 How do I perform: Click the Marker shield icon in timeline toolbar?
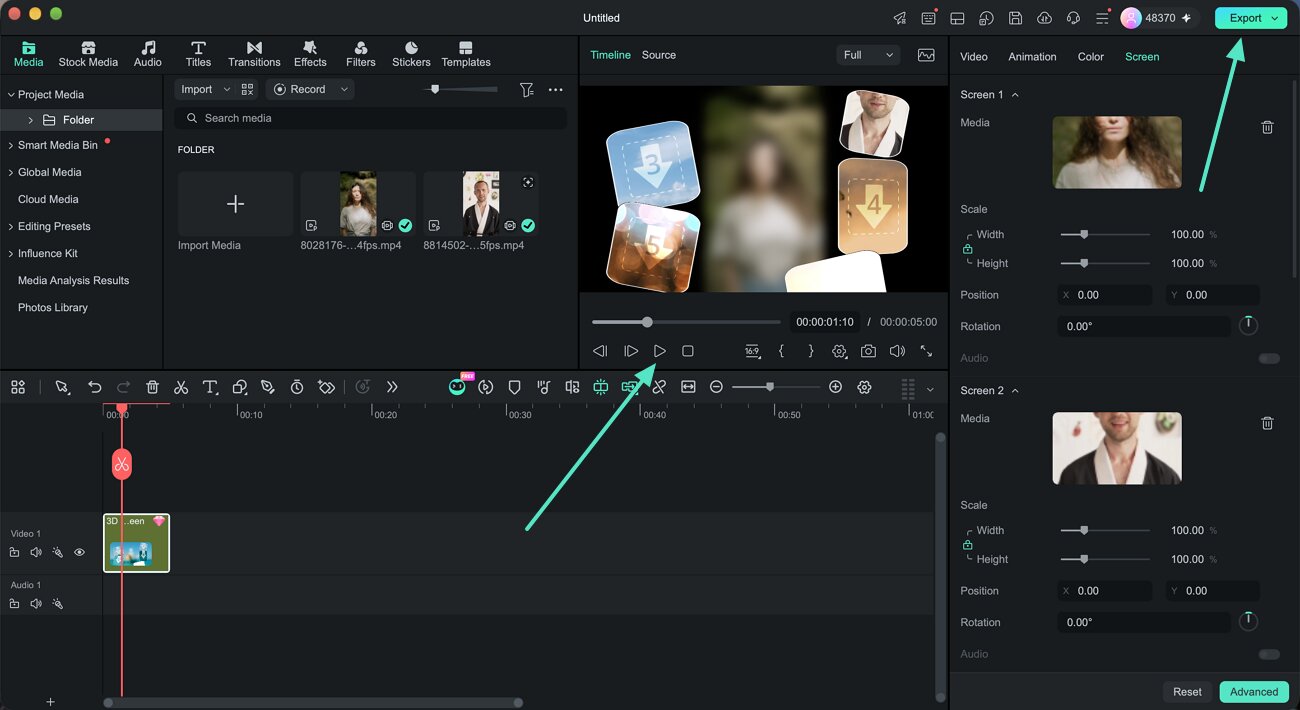[x=514, y=387]
